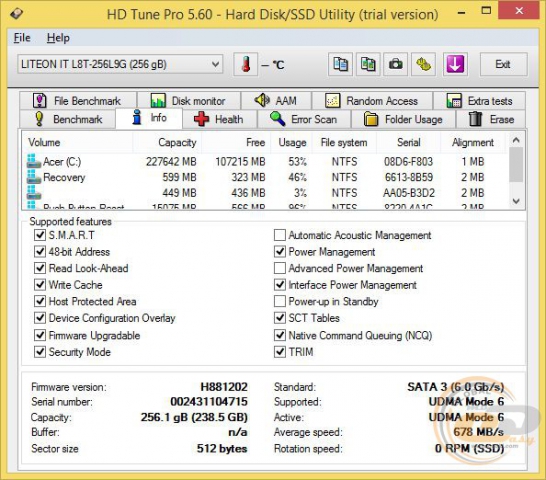Switch to the File Benchmark tab
The image size is (546, 480).
78,101
